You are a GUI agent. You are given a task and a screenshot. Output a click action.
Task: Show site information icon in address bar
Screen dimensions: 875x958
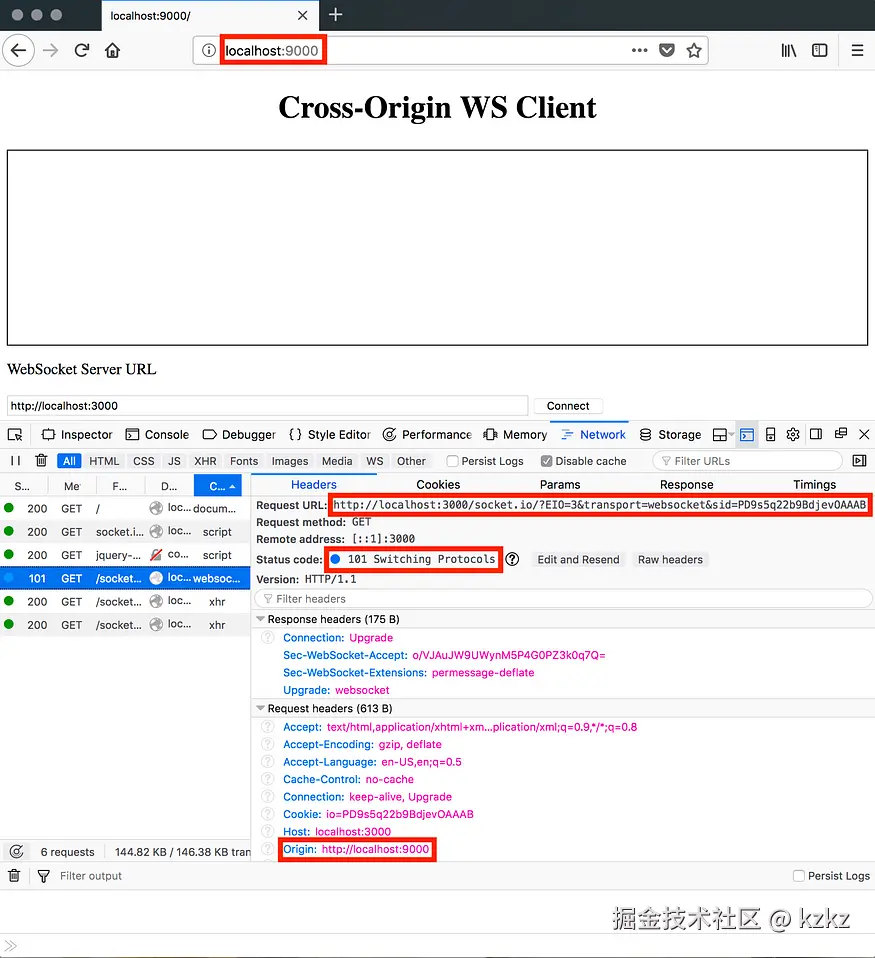click(208, 50)
